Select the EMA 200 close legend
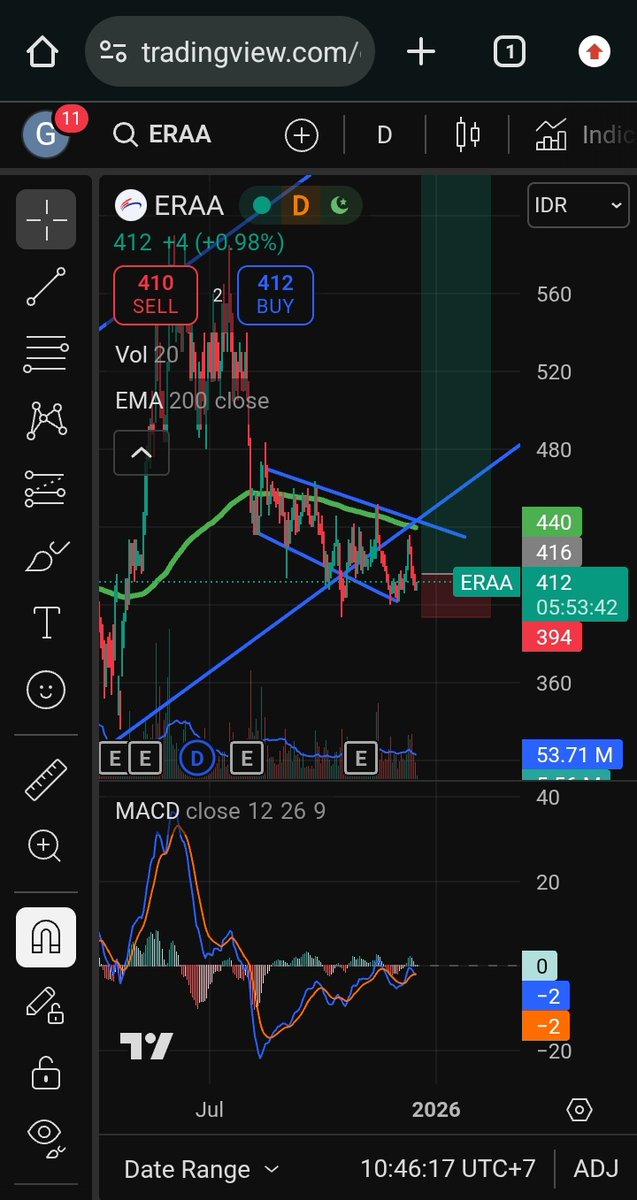The image size is (637, 1200). point(192,401)
